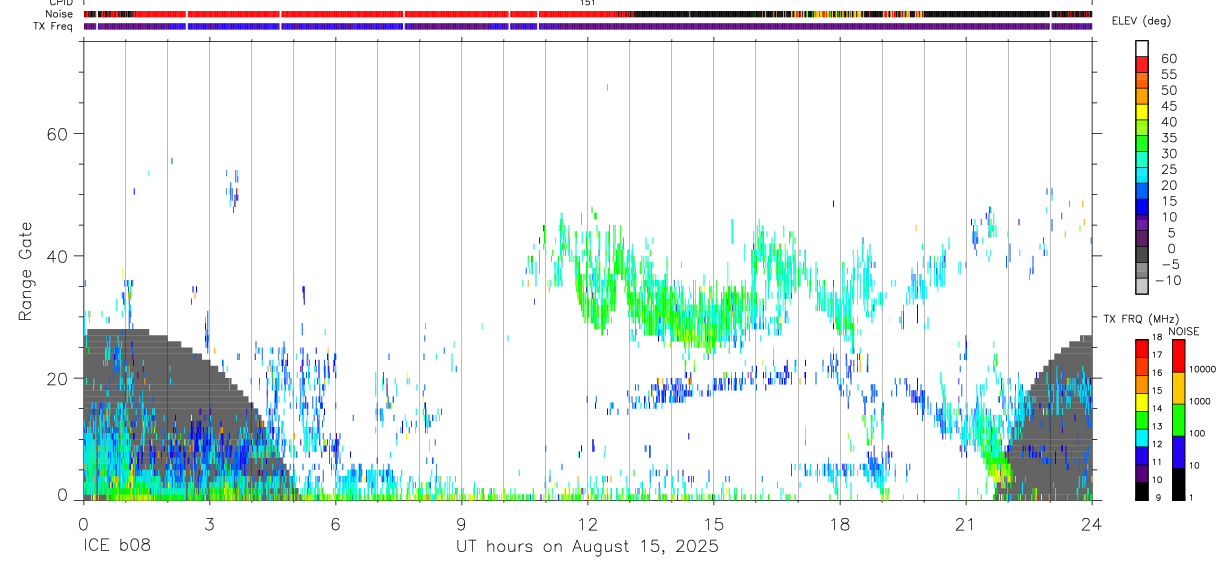Click the y-axis Range Gate tick '60'
The width and height of the screenshot is (1228, 567).
point(57,134)
